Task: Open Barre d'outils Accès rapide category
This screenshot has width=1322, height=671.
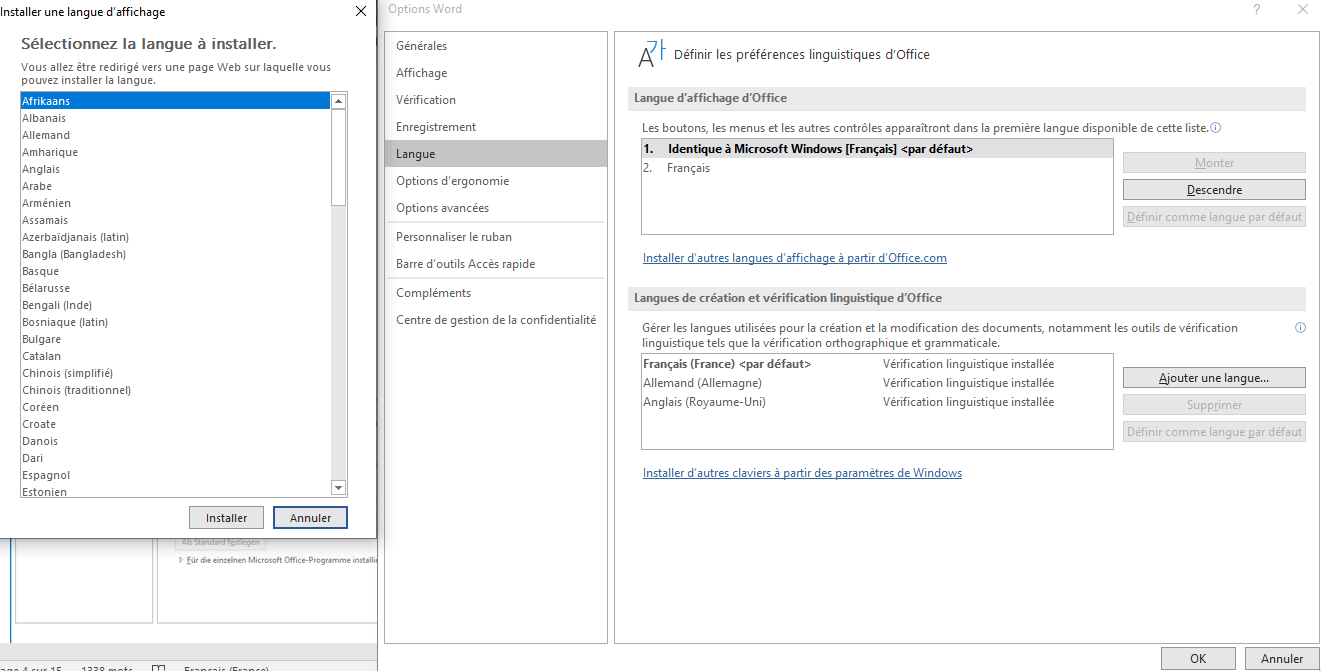Action: point(495,264)
